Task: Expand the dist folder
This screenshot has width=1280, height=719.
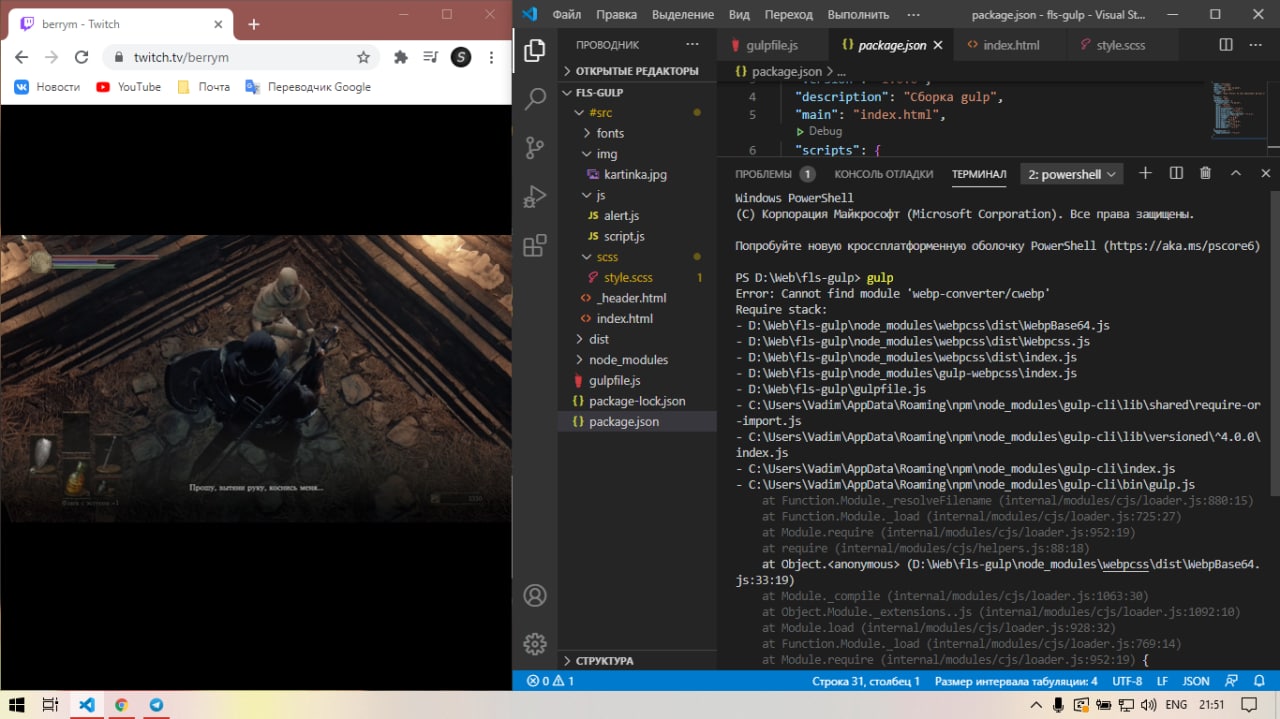Action: pyautogui.click(x=637, y=339)
